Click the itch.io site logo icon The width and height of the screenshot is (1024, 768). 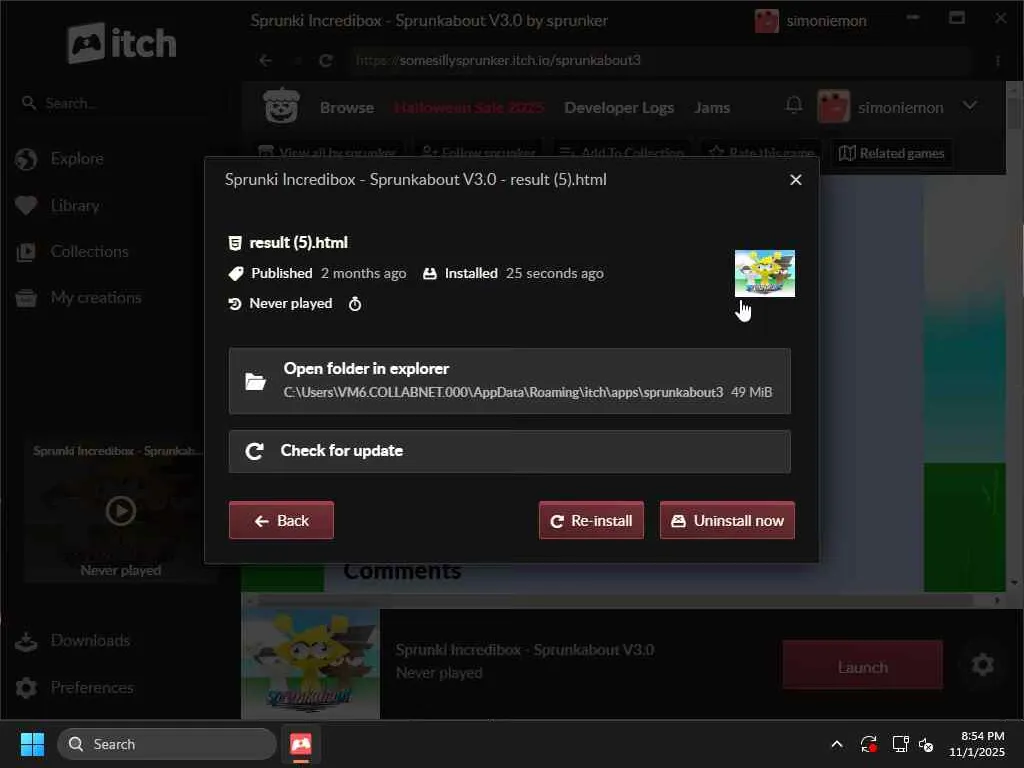(x=281, y=106)
